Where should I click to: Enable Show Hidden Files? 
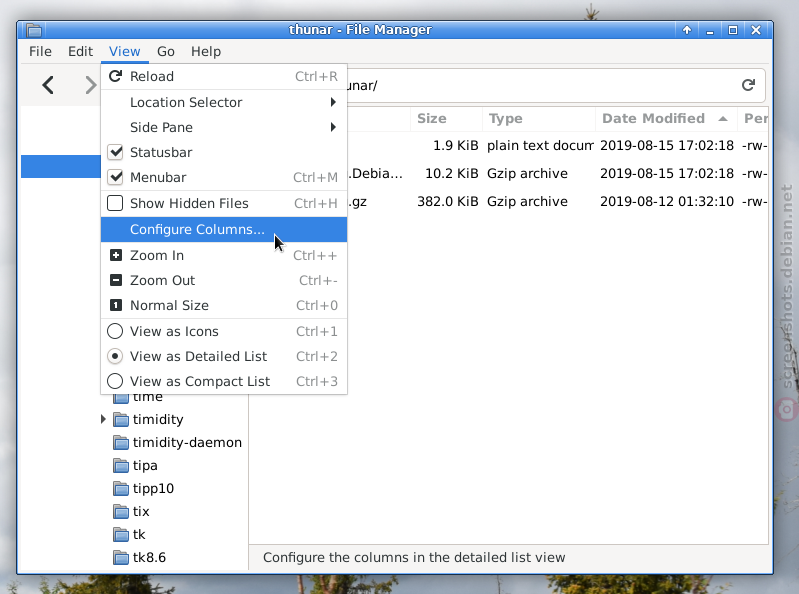pyautogui.click(x=115, y=203)
